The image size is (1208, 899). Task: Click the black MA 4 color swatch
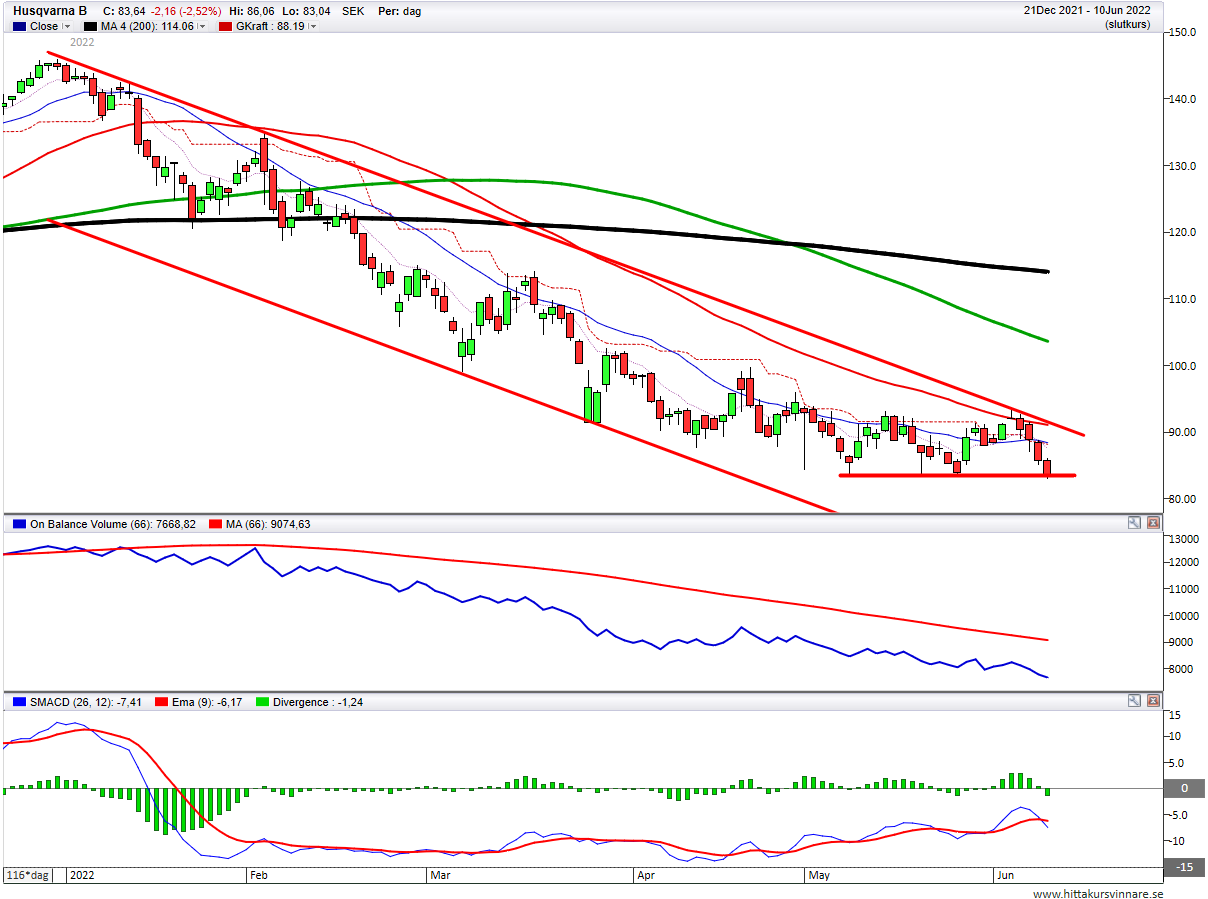[91, 27]
